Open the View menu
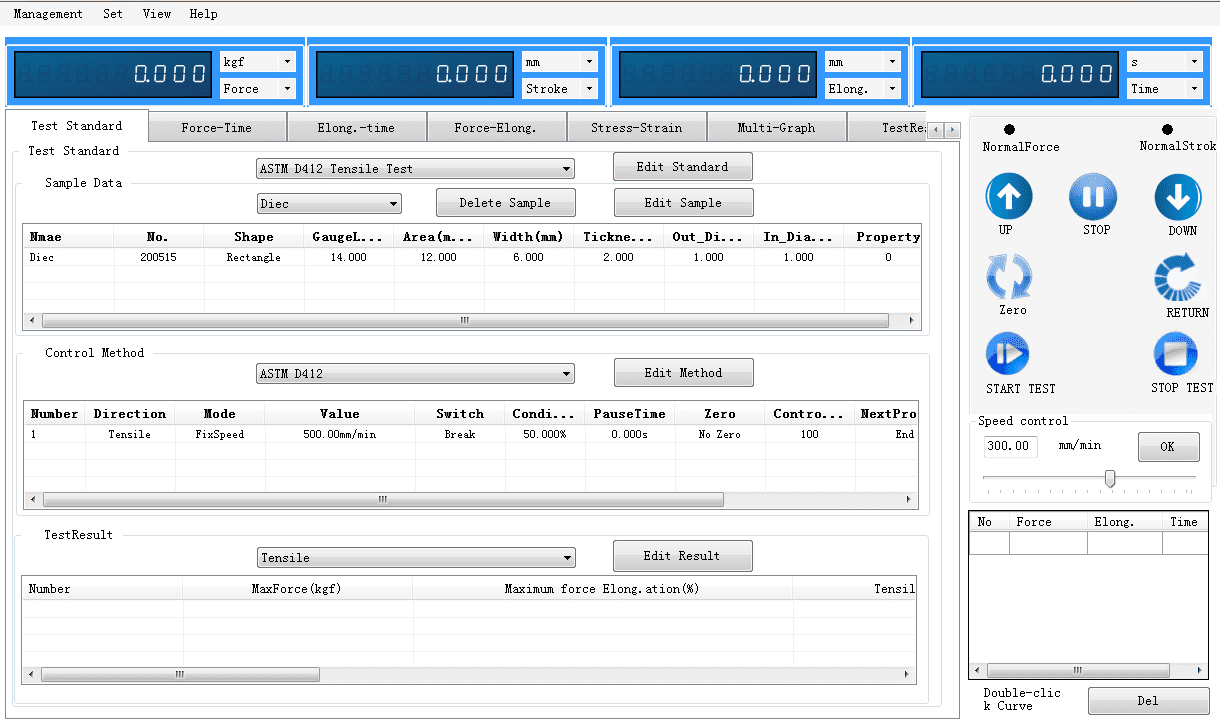 (x=156, y=14)
